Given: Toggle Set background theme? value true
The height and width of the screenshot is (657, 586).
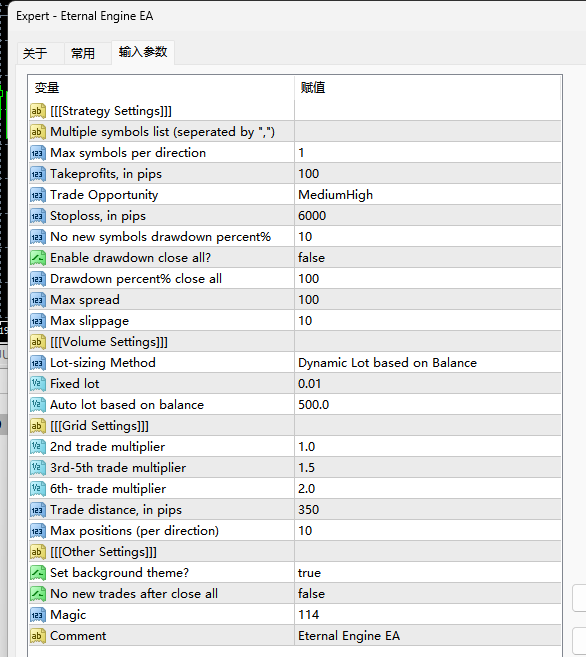Looking at the screenshot, I should click(x=428, y=573).
